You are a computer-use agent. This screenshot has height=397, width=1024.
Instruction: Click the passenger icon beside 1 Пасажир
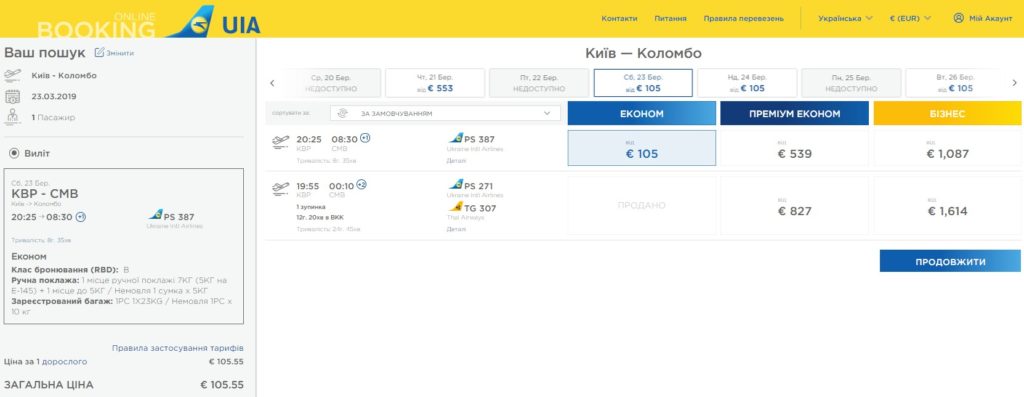tap(12, 117)
